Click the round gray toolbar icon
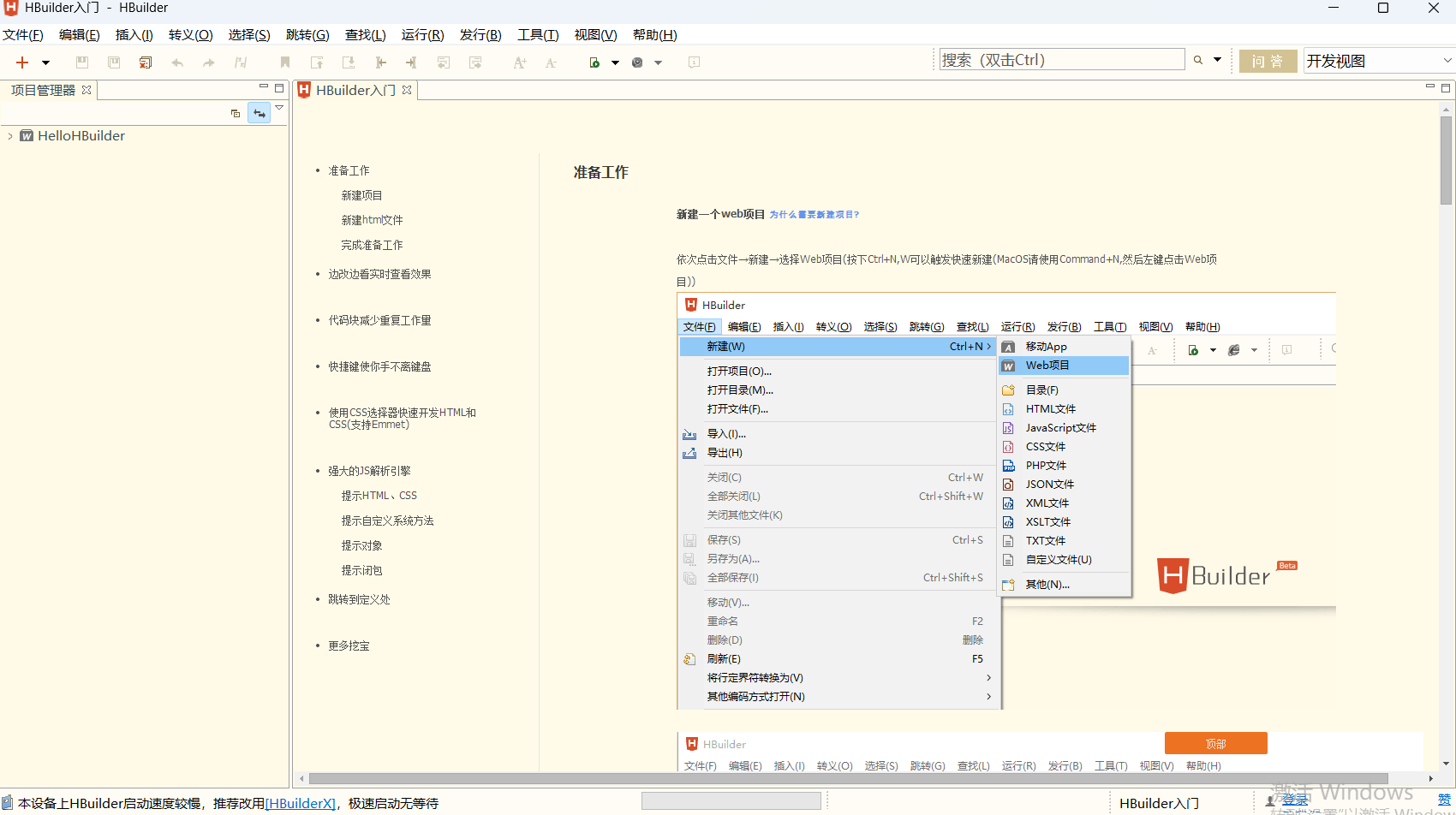The height and width of the screenshot is (815, 1456). point(637,62)
